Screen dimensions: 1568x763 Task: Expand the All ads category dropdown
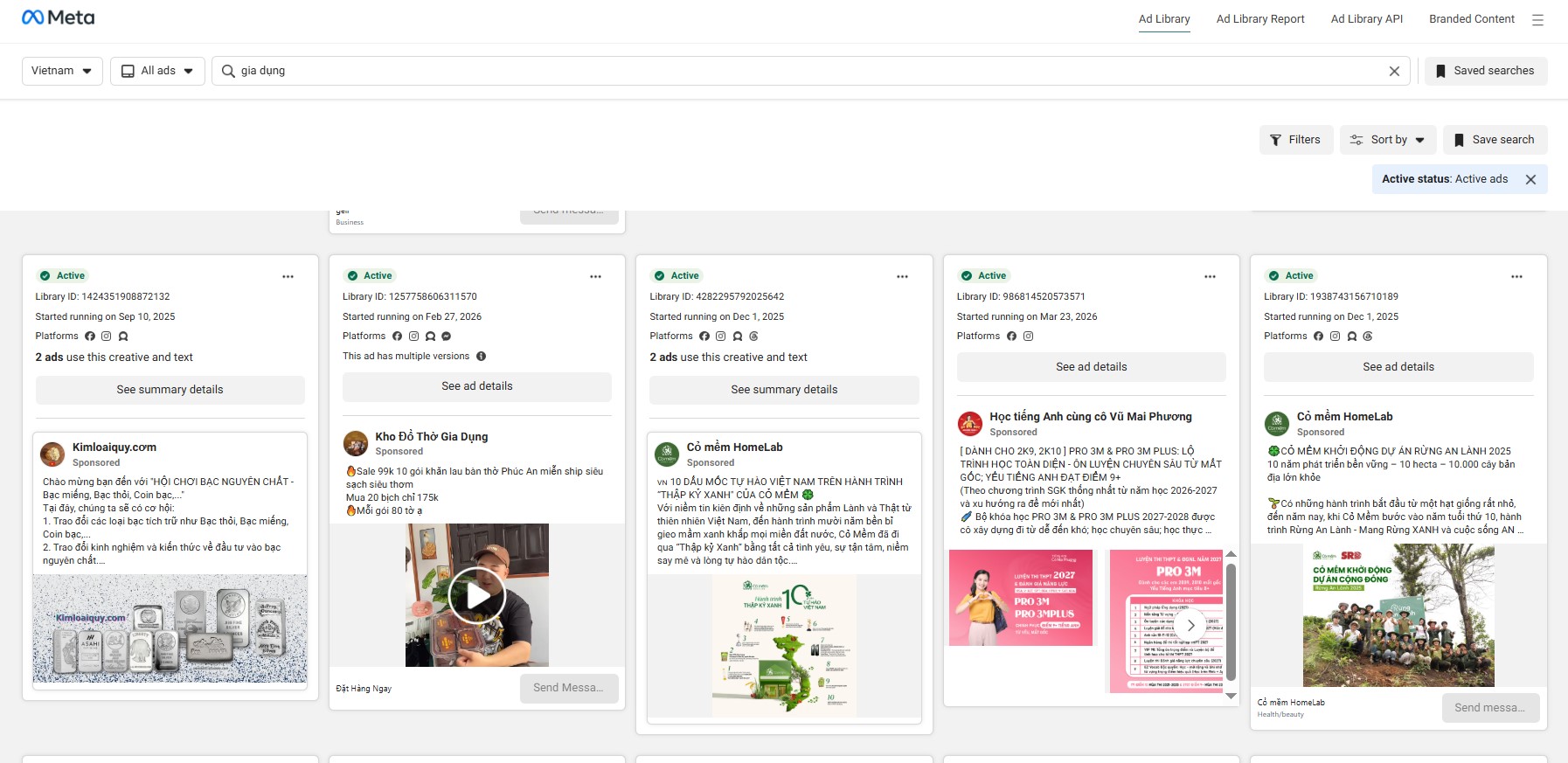coord(157,71)
